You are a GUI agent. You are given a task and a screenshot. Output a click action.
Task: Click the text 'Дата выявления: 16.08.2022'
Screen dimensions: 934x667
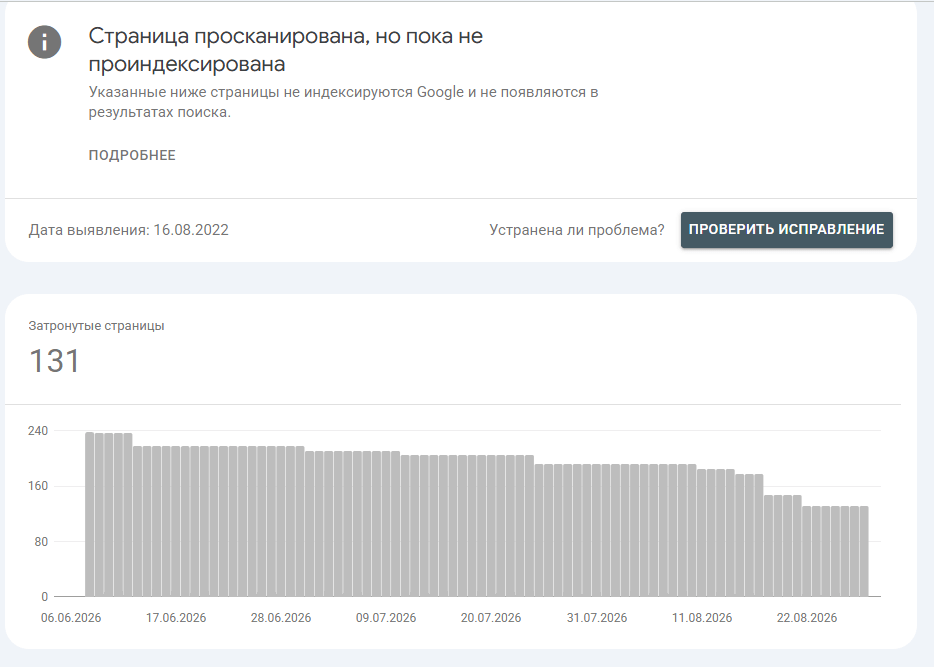pyautogui.click(x=129, y=230)
